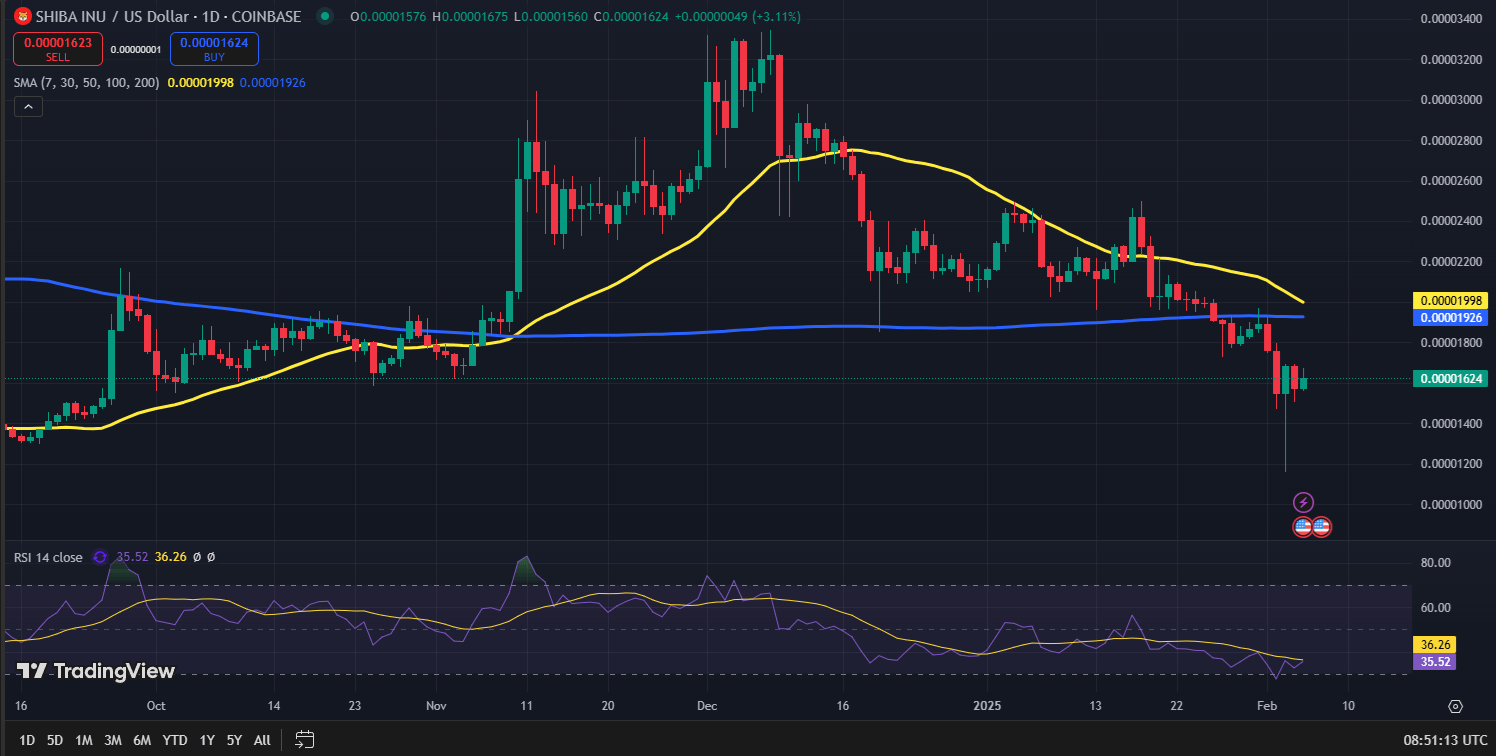Click the 0.00003400 price axis tick
Image resolution: width=1496 pixels, height=756 pixels.
click(1450, 19)
